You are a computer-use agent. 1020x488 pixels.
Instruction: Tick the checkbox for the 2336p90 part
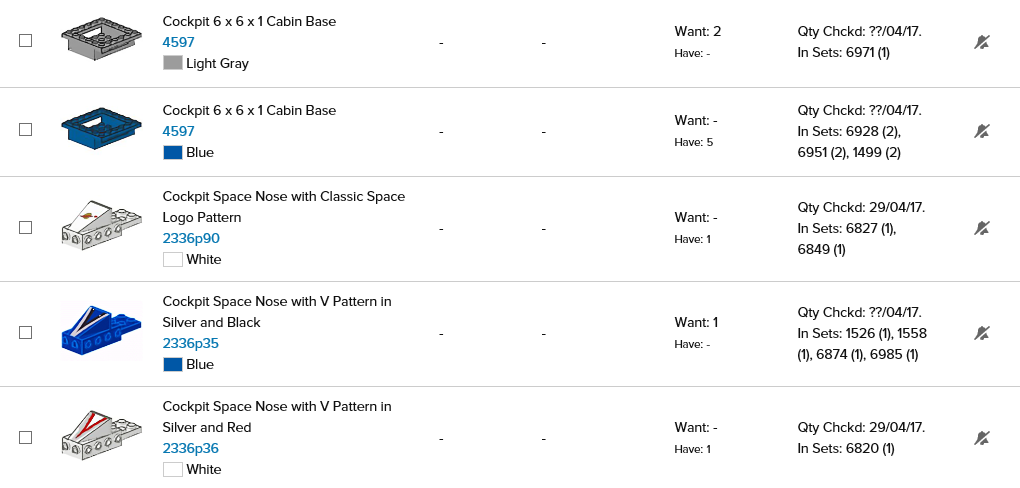tap(26, 228)
